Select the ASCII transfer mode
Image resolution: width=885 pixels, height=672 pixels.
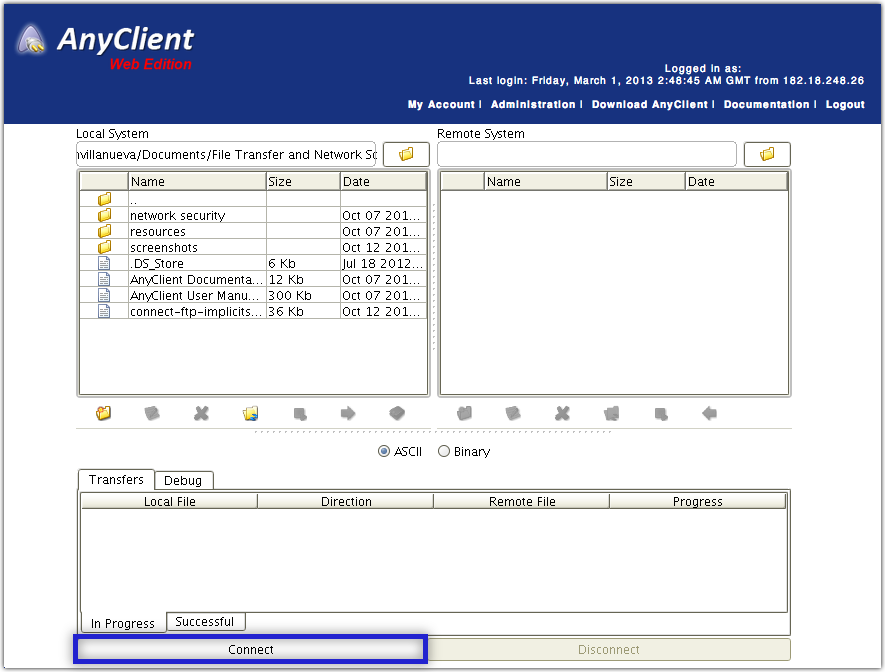384,451
